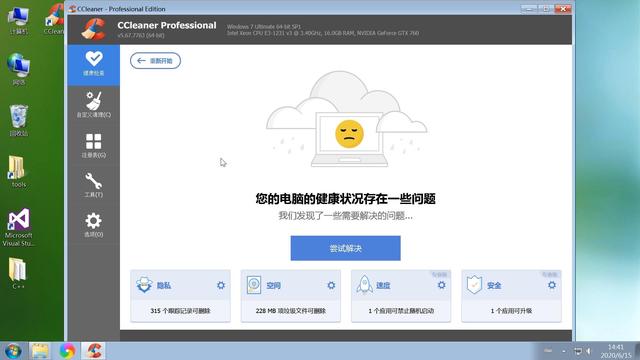Image resolution: width=640 pixels, height=360 pixels.
Task: Open the 空间 space card settings gear
Action: click(331, 285)
